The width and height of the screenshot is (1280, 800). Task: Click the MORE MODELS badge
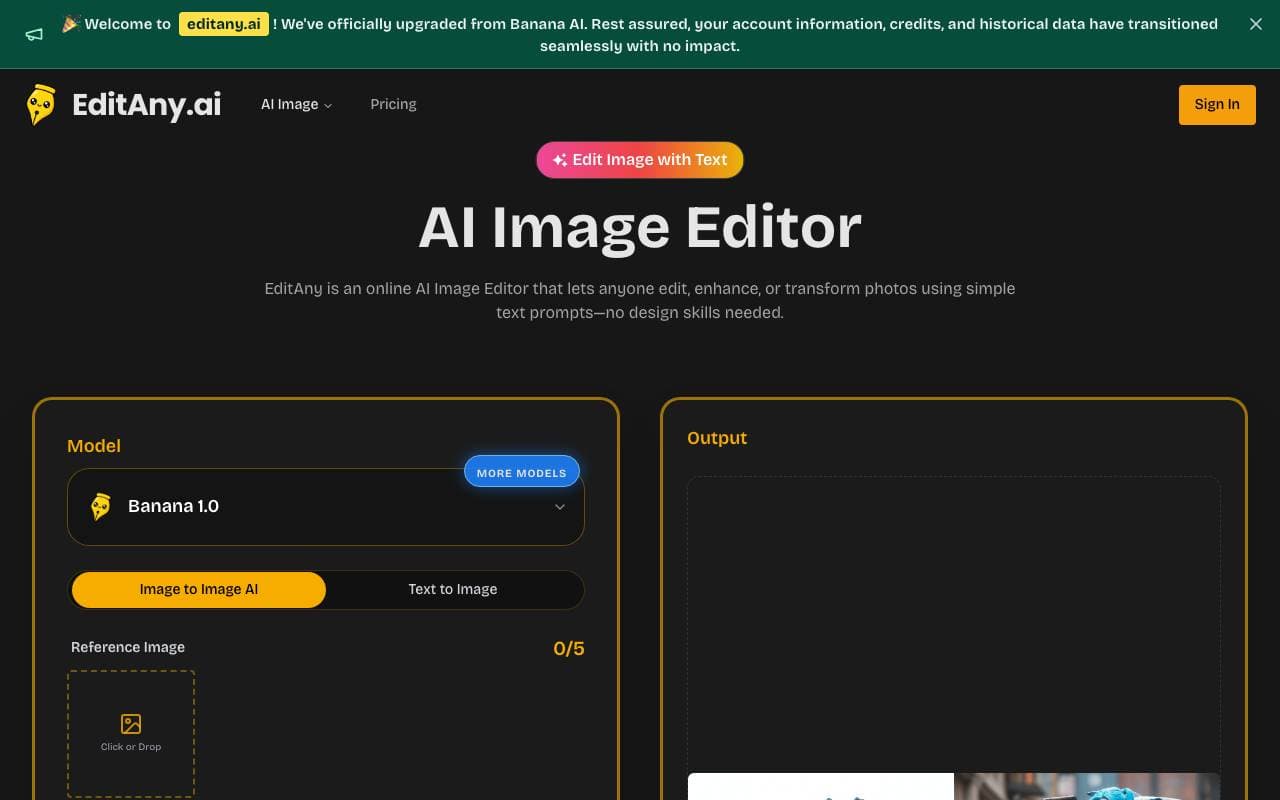coord(521,472)
